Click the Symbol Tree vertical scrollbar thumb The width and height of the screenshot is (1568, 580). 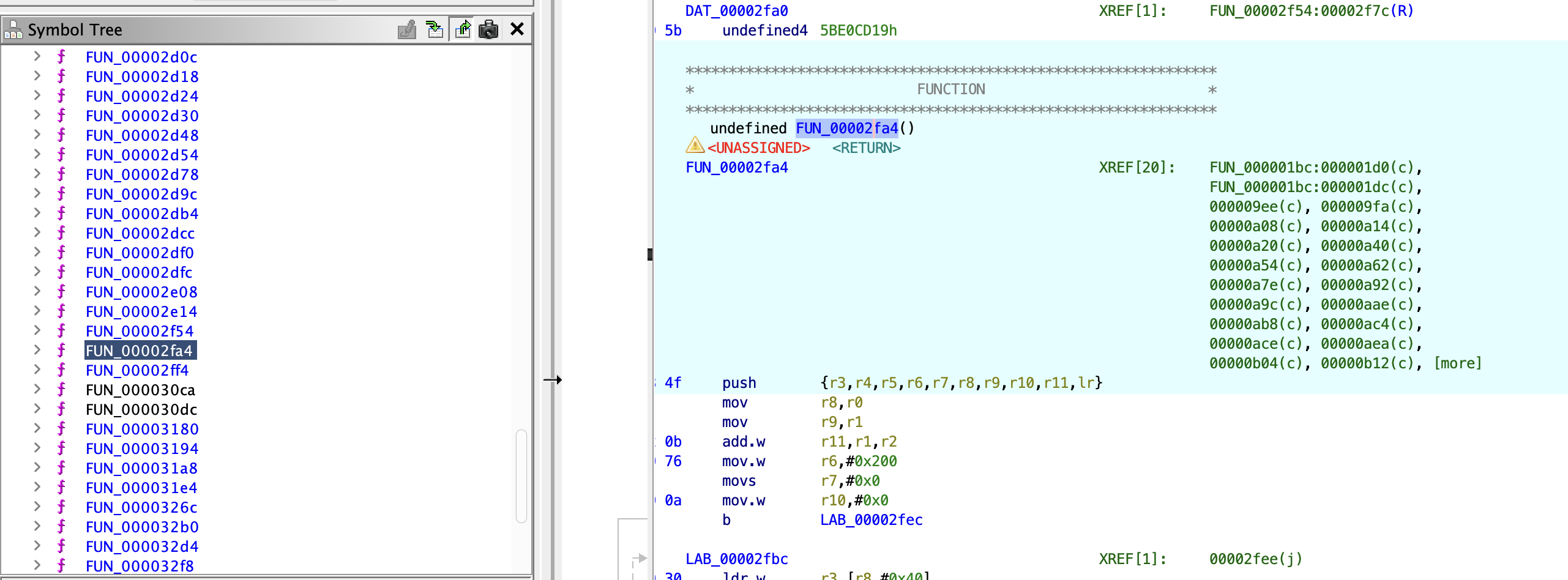click(521, 476)
